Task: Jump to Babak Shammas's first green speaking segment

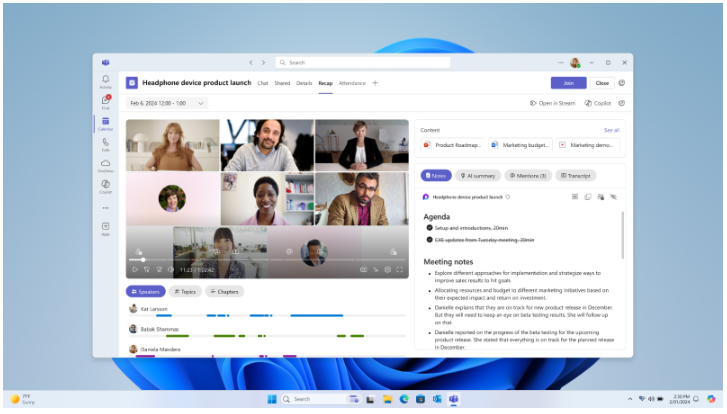Action: (177, 336)
